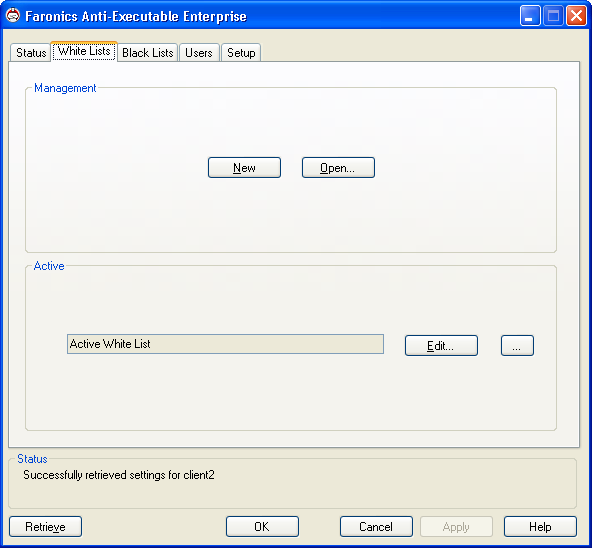This screenshot has height=548, width=592.
Task: Click the Faronics title bar icon
Action: (x=13, y=16)
